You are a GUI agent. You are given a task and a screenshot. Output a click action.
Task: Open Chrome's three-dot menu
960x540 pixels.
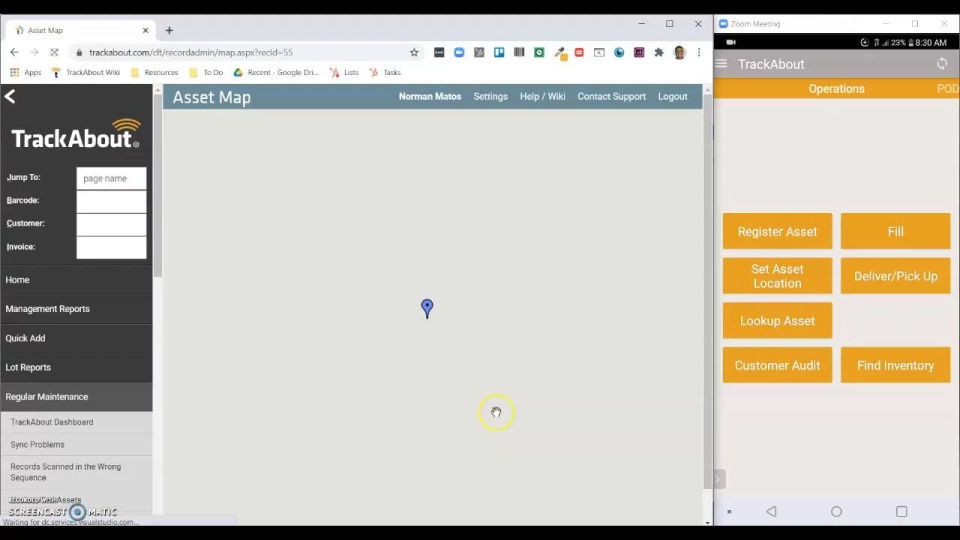tap(699, 53)
